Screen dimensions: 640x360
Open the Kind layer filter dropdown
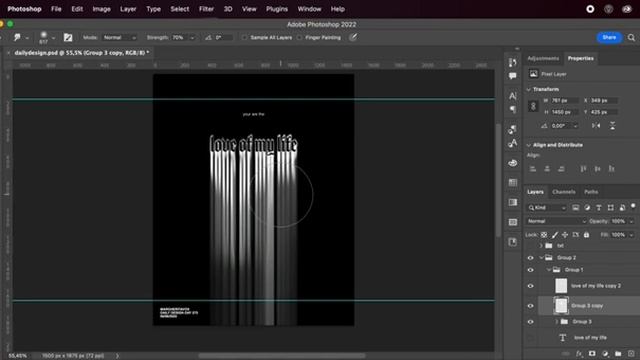[x=547, y=208]
